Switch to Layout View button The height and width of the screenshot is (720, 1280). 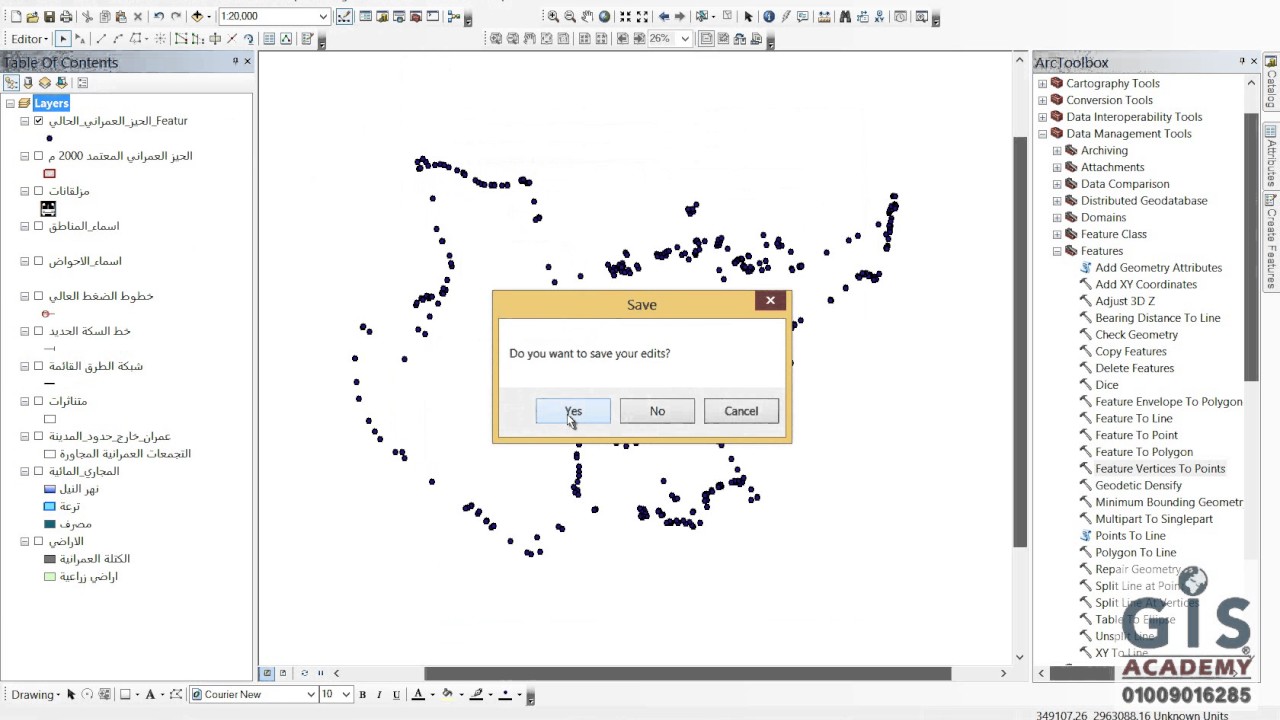coord(283,673)
